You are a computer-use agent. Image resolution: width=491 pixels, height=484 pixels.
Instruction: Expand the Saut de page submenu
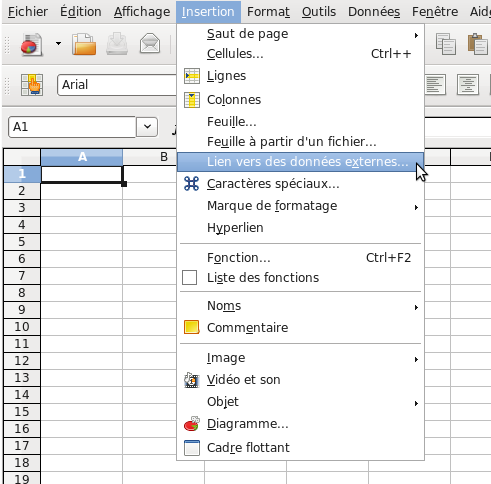300,34
